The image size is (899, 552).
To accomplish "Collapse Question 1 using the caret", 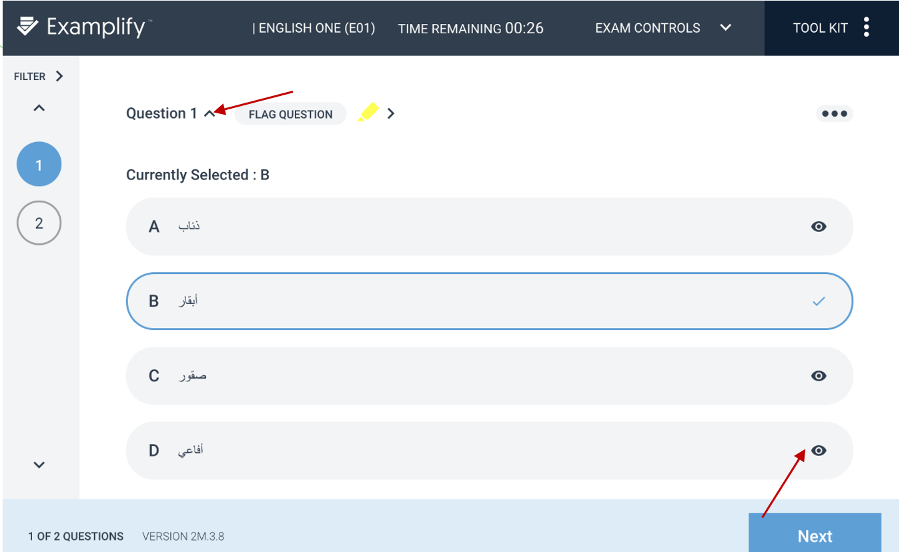I will (209, 113).
